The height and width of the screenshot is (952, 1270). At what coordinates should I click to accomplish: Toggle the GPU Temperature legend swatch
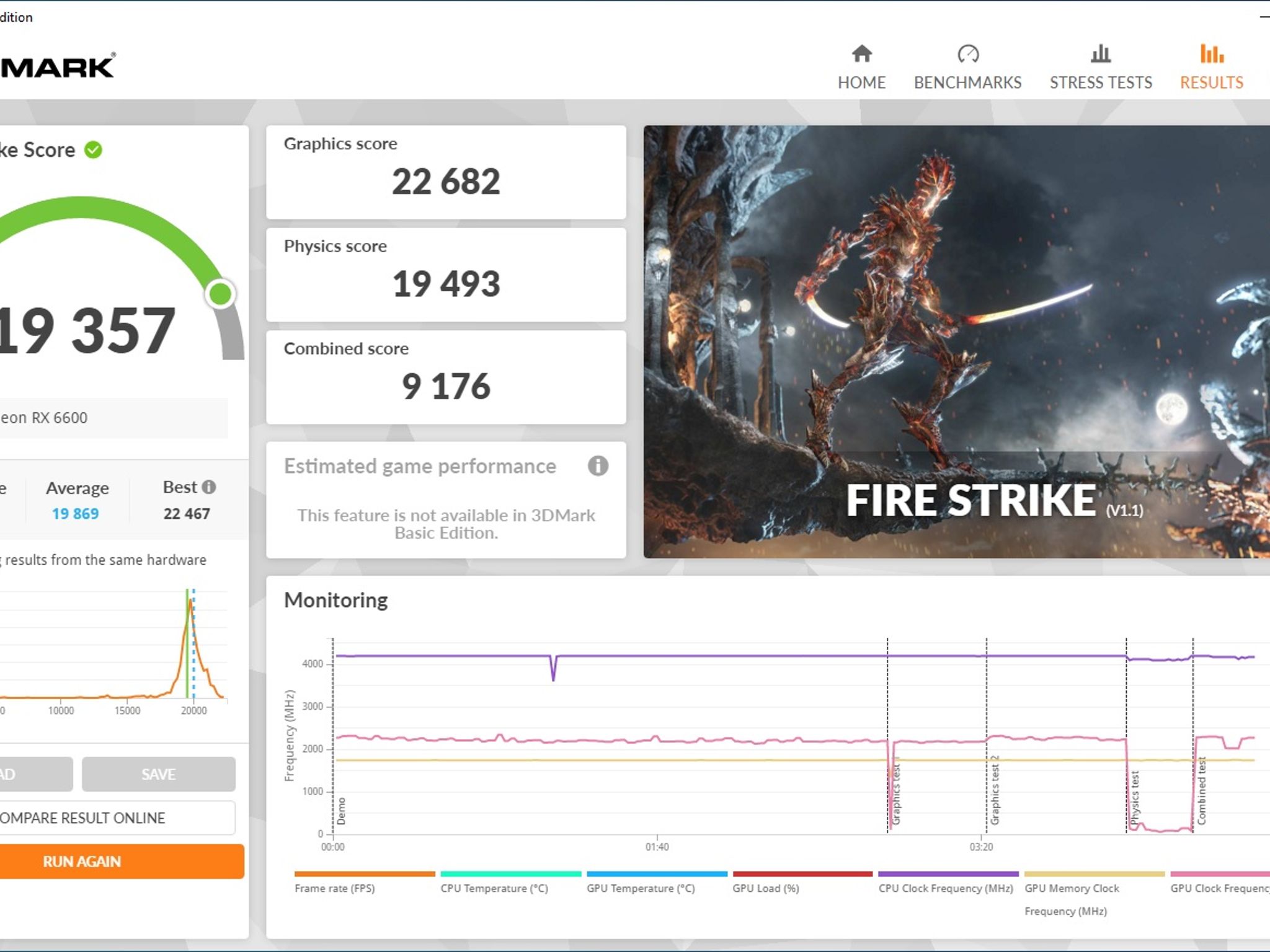657,874
